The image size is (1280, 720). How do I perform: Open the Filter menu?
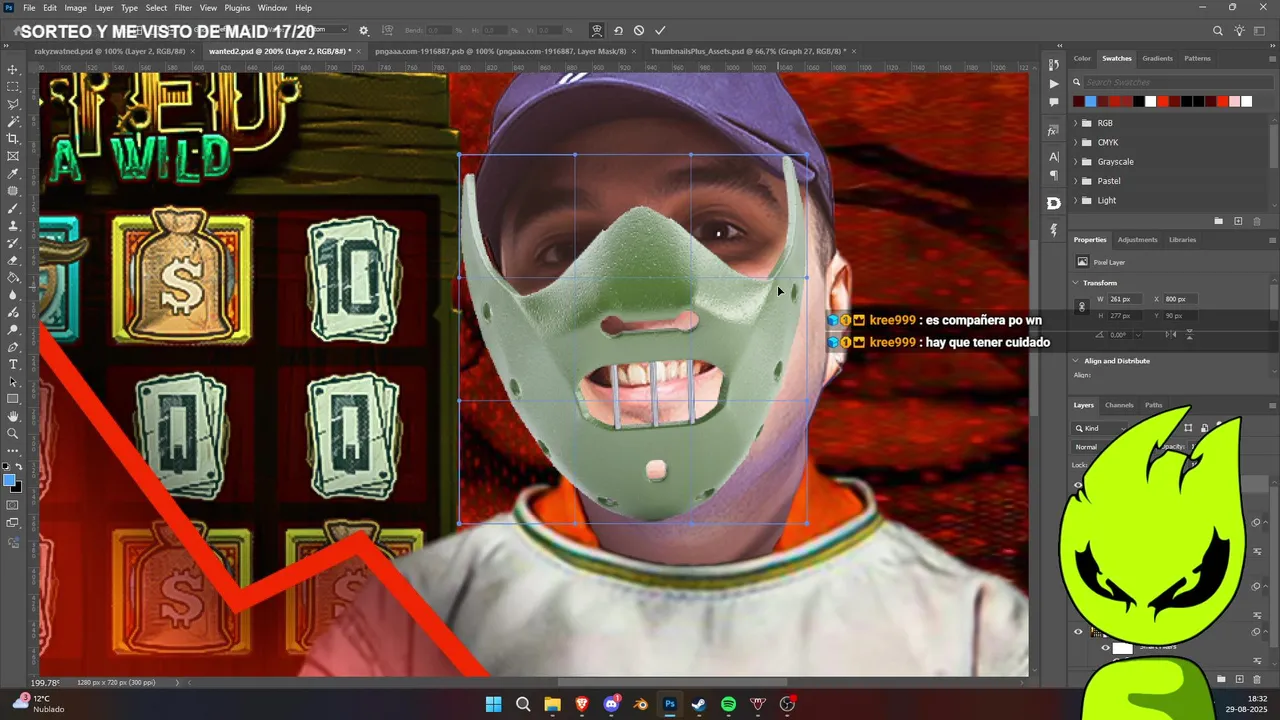(183, 8)
